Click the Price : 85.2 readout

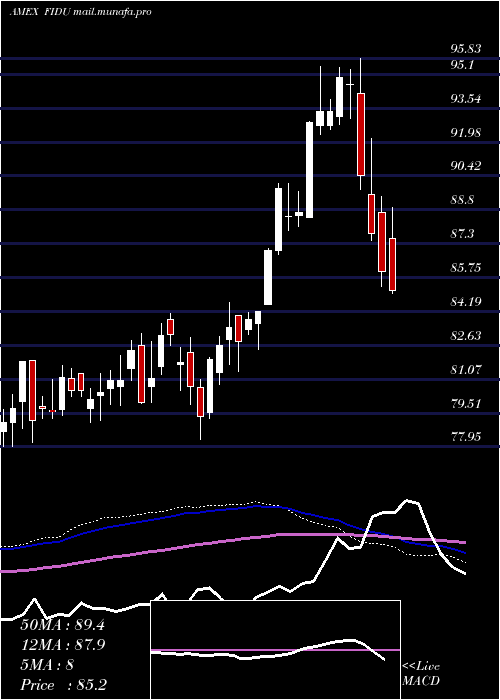63,685
